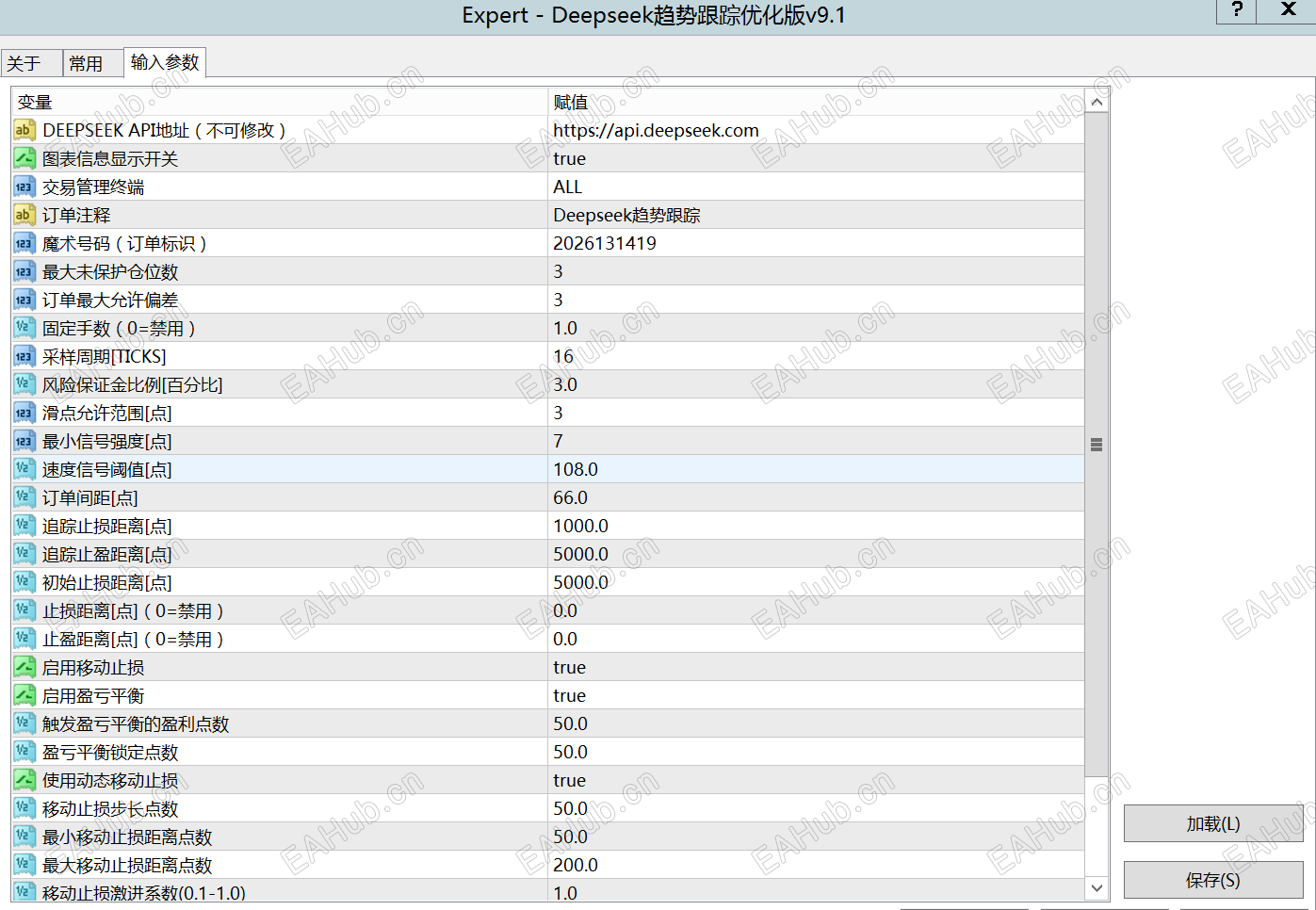
Task: Select the 最大未保护仓位数 row label
Action: 110,271
